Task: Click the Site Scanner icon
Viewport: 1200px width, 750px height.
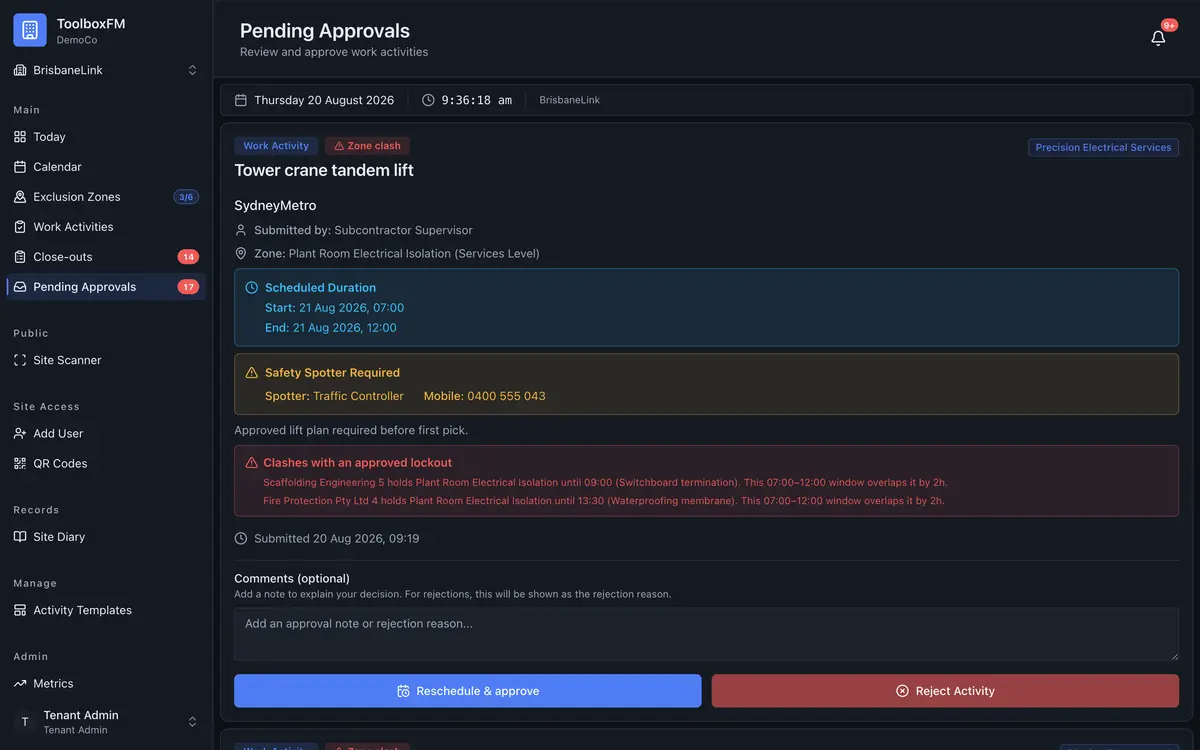Action: coord(20,360)
